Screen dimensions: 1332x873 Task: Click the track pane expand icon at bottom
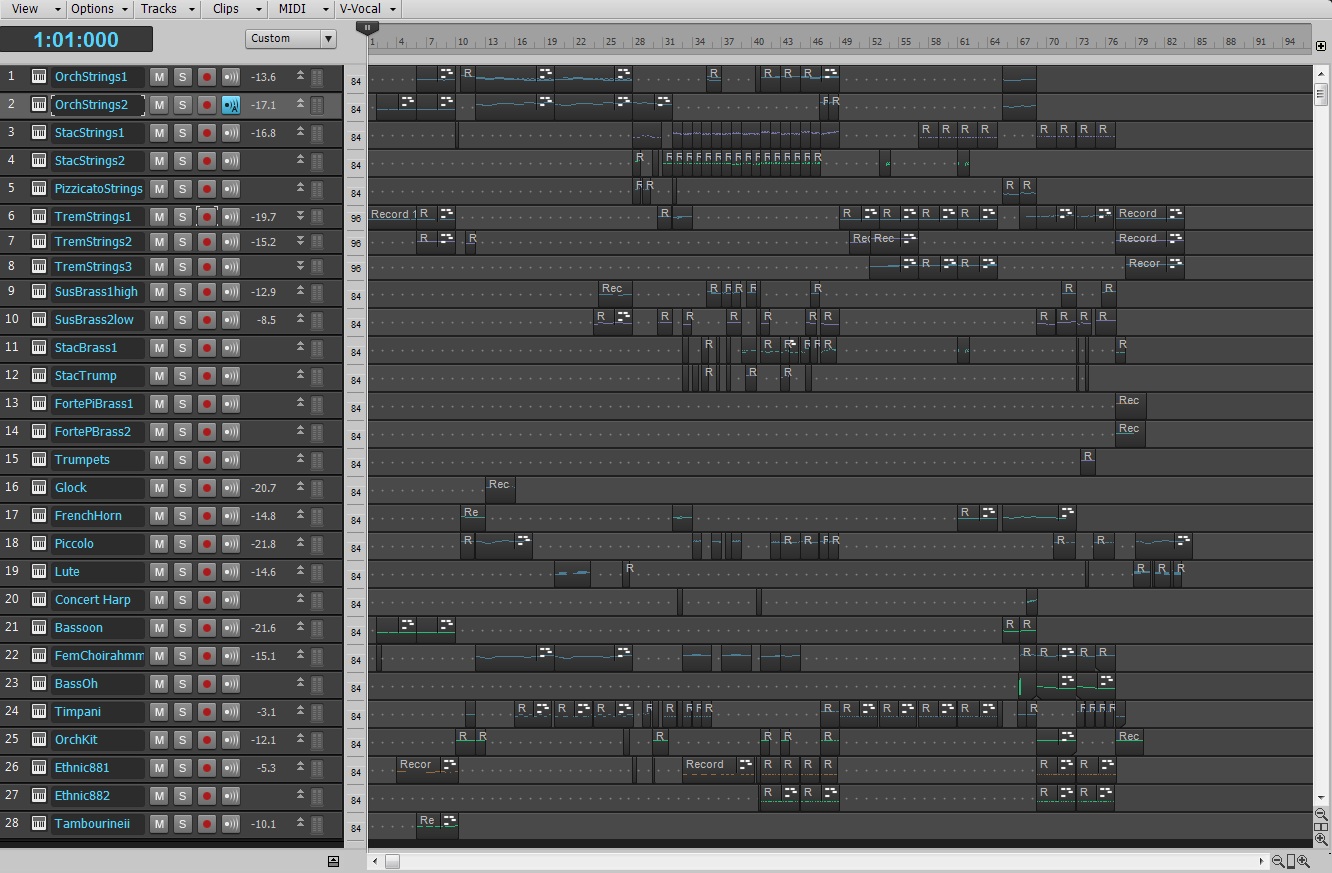tap(333, 861)
